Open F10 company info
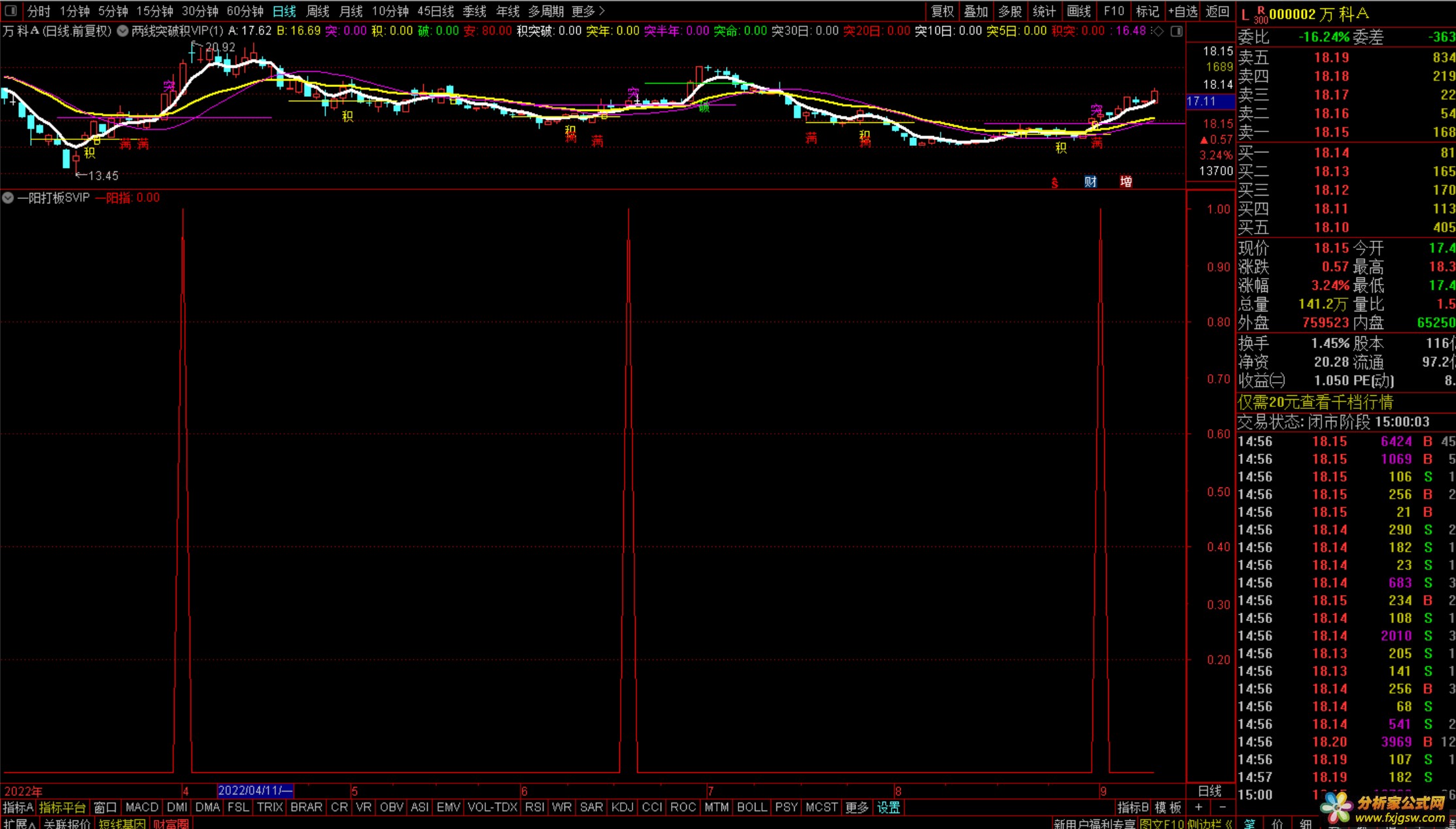 pyautogui.click(x=1113, y=11)
